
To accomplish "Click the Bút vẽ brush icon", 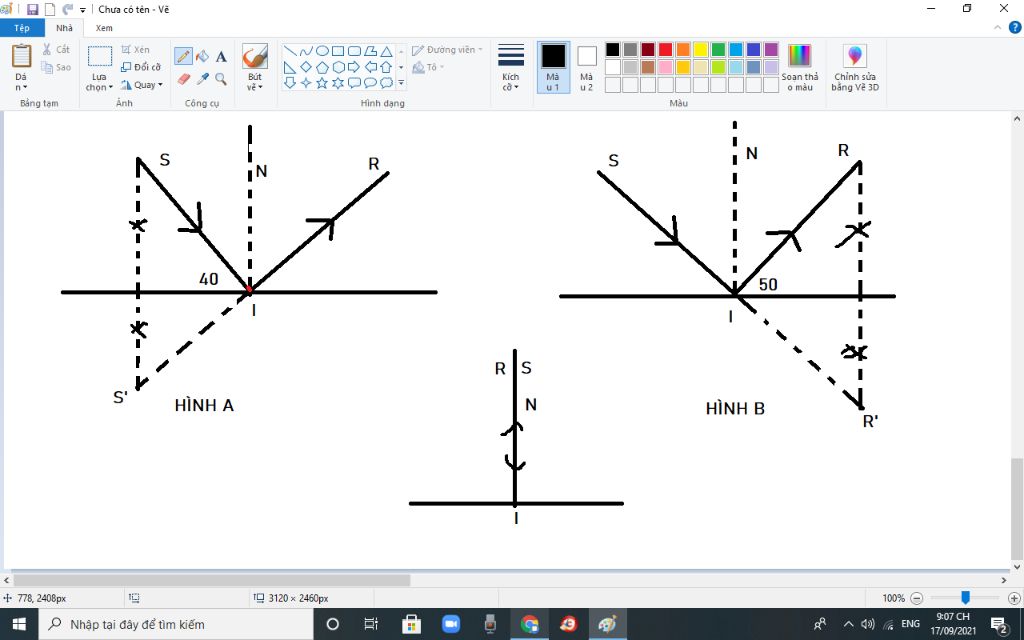I will pos(255,57).
